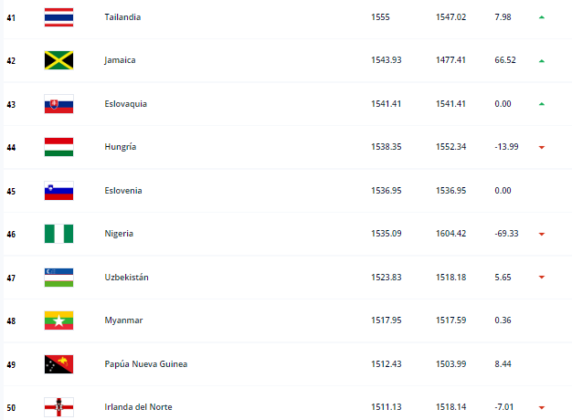Click the green up arrow for Jamaica
Image resolution: width=572 pixels, height=420 pixels.
point(542,61)
